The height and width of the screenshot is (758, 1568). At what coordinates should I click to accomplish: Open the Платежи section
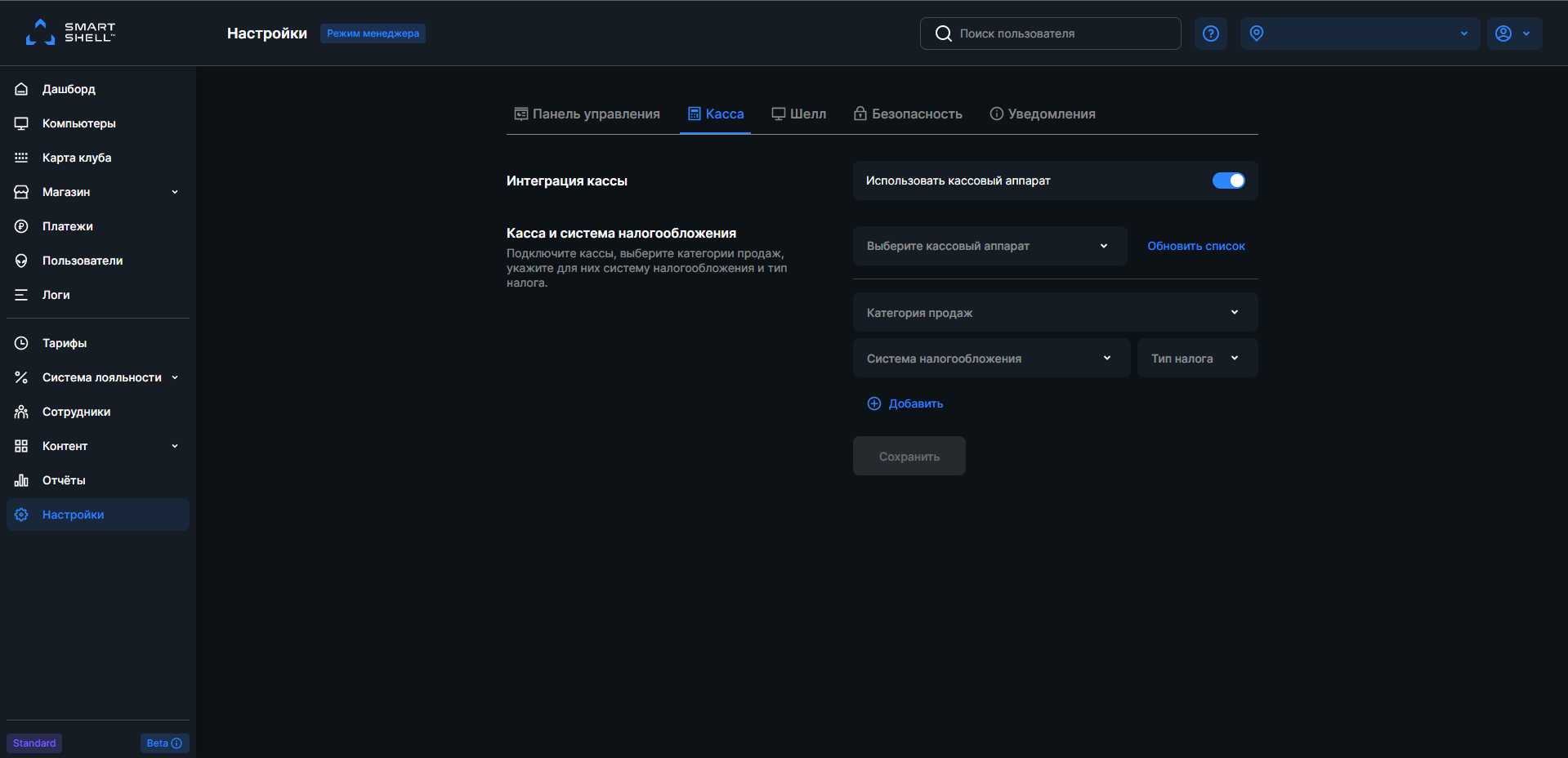click(69, 226)
